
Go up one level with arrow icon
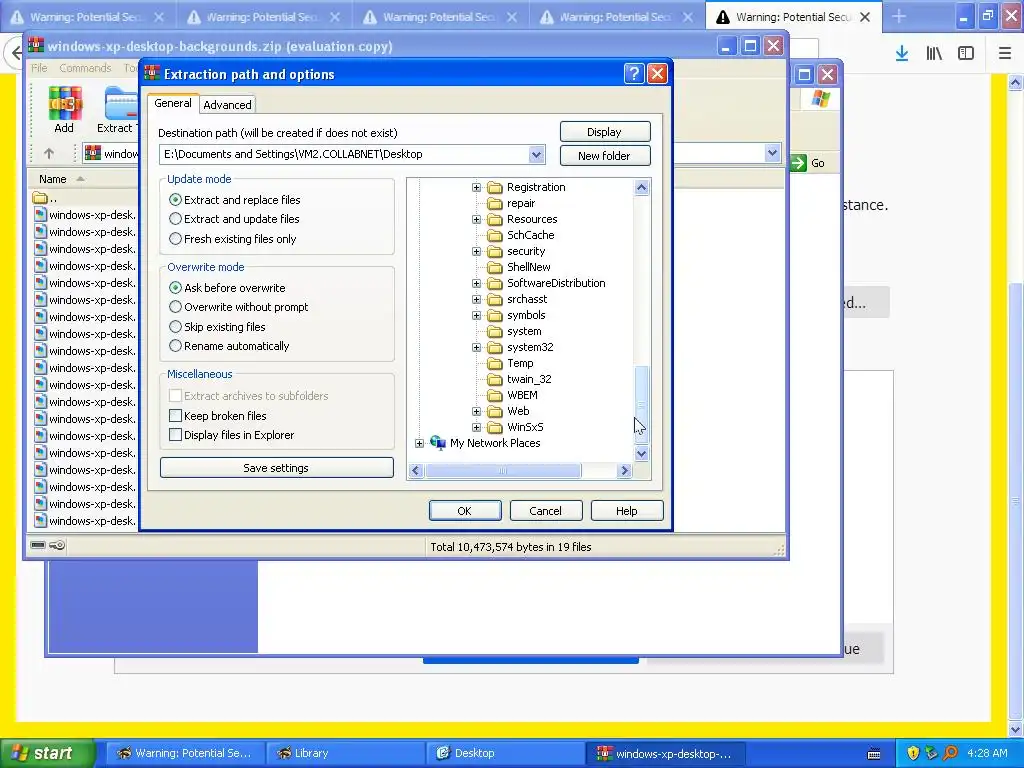click(49, 153)
